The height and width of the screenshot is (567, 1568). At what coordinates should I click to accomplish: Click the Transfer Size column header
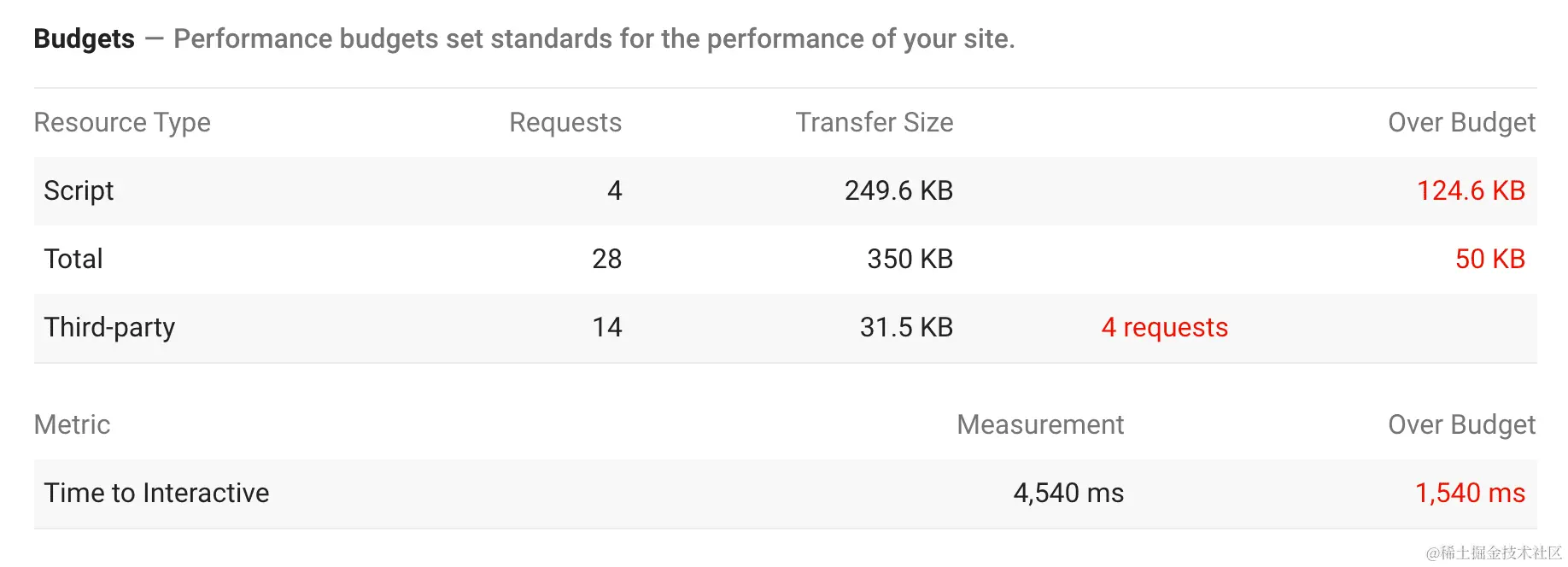(x=874, y=123)
